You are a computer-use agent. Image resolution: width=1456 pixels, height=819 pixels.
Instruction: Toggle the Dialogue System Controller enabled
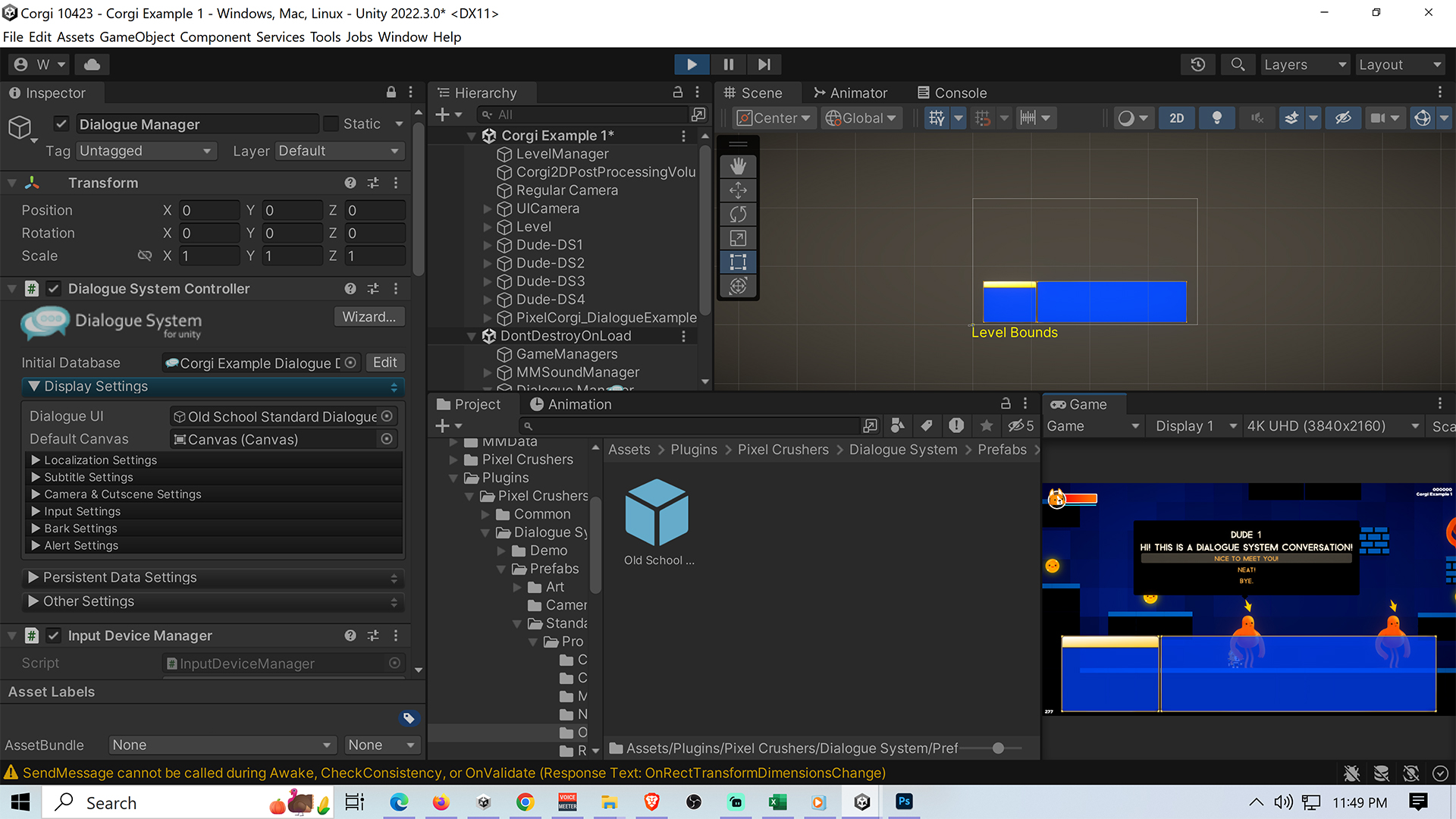54,288
